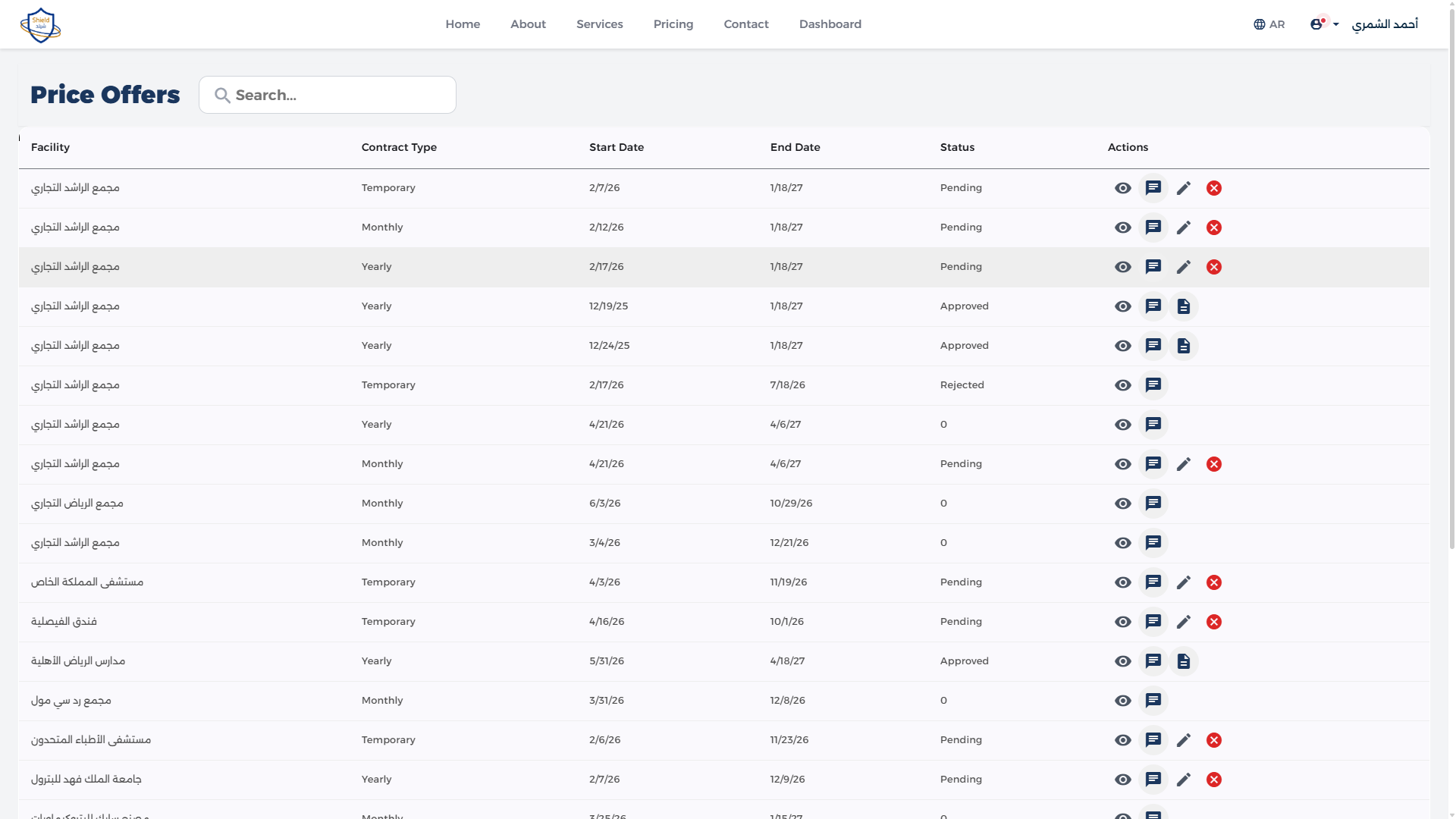This screenshot has height=819, width=1456.
Task: View the مجمع رد سي مول offer details
Action: tap(1122, 700)
